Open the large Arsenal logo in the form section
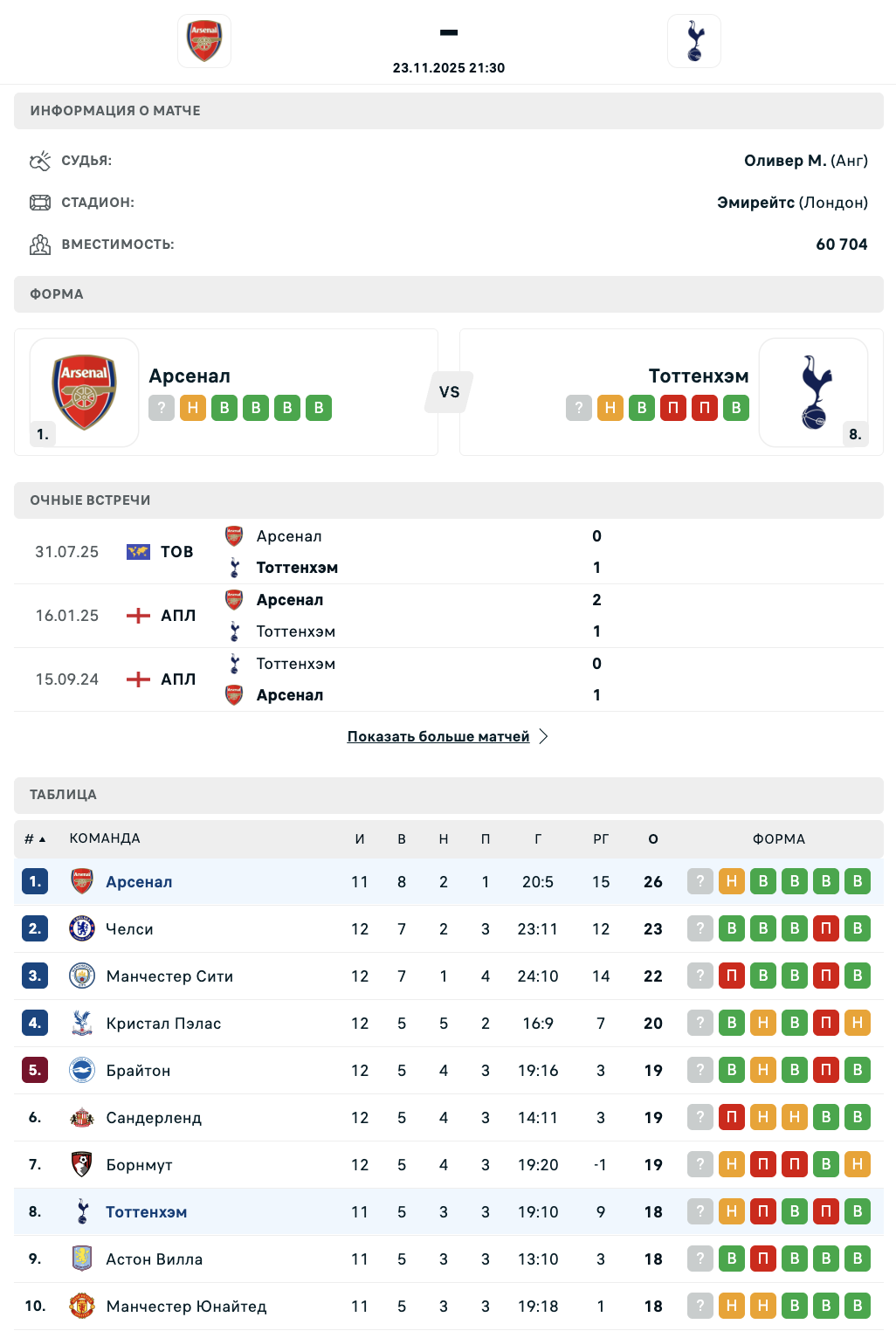 click(x=85, y=392)
